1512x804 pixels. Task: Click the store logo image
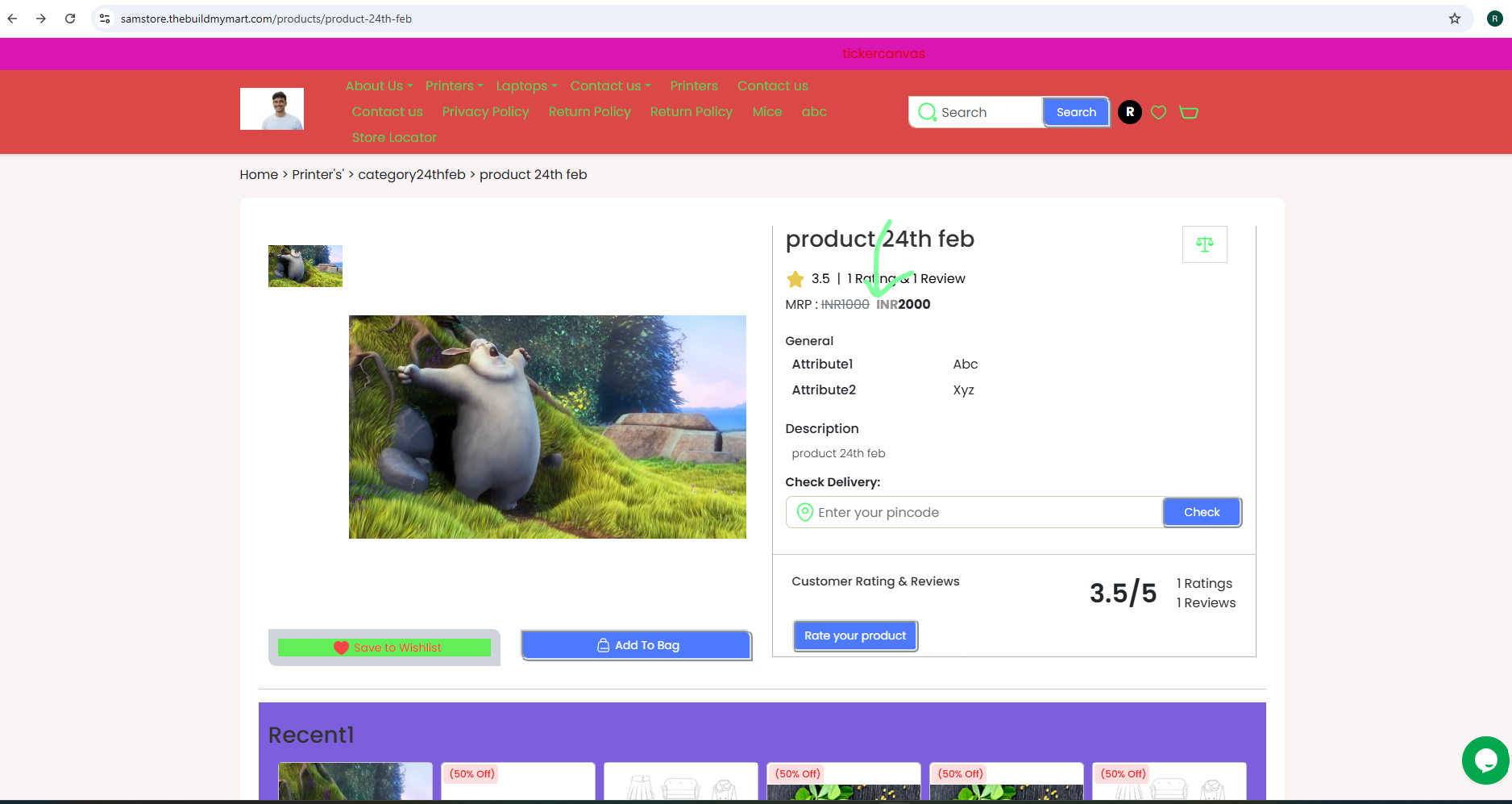click(272, 109)
